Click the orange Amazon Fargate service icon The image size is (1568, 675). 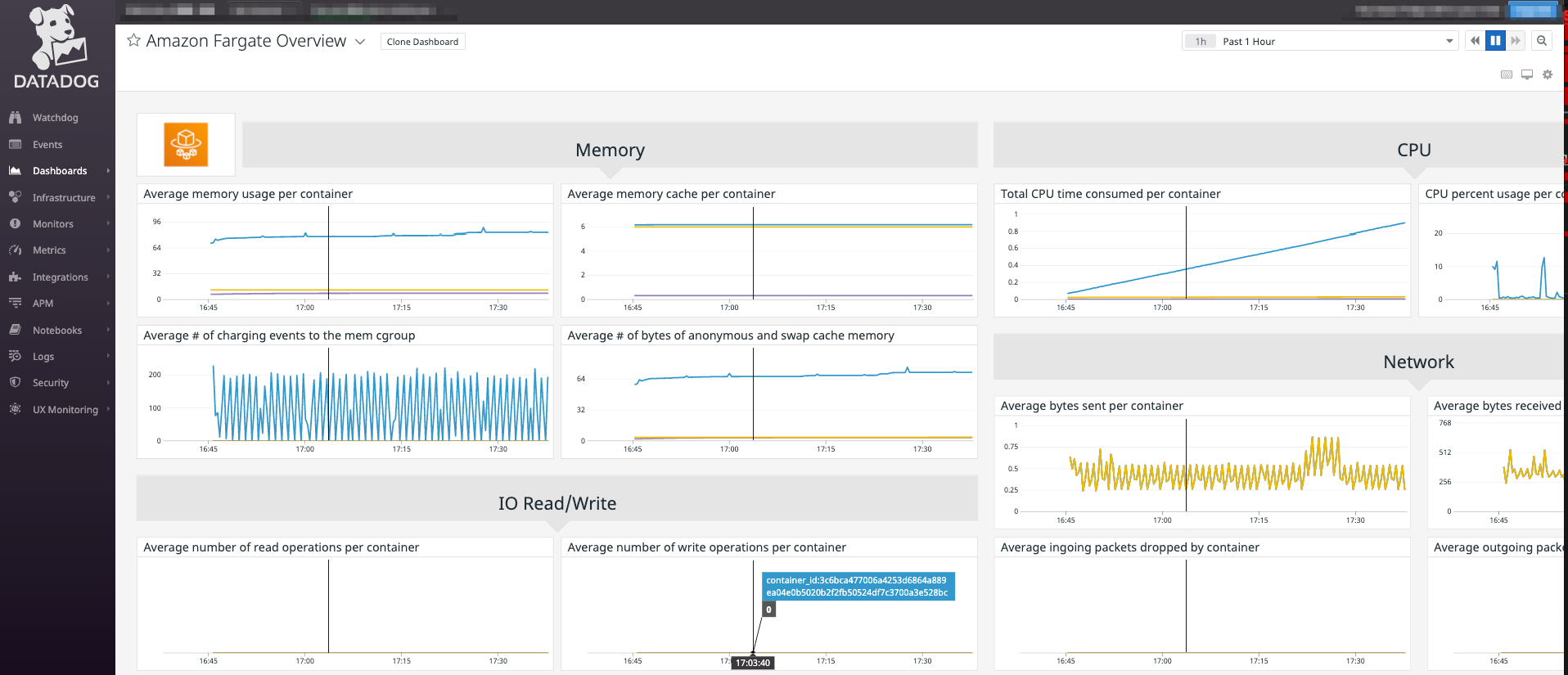[186, 145]
